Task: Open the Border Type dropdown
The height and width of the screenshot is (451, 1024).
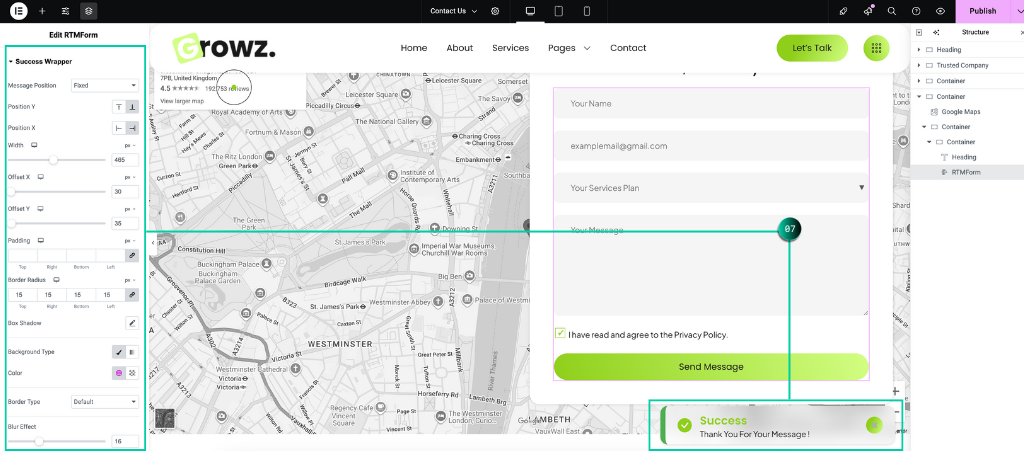Action: 104,402
